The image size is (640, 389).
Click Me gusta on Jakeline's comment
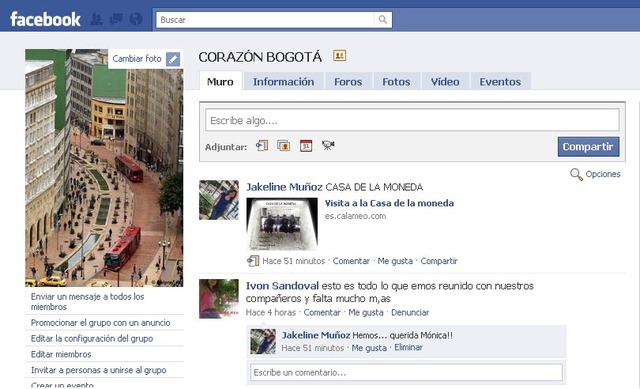369,348
